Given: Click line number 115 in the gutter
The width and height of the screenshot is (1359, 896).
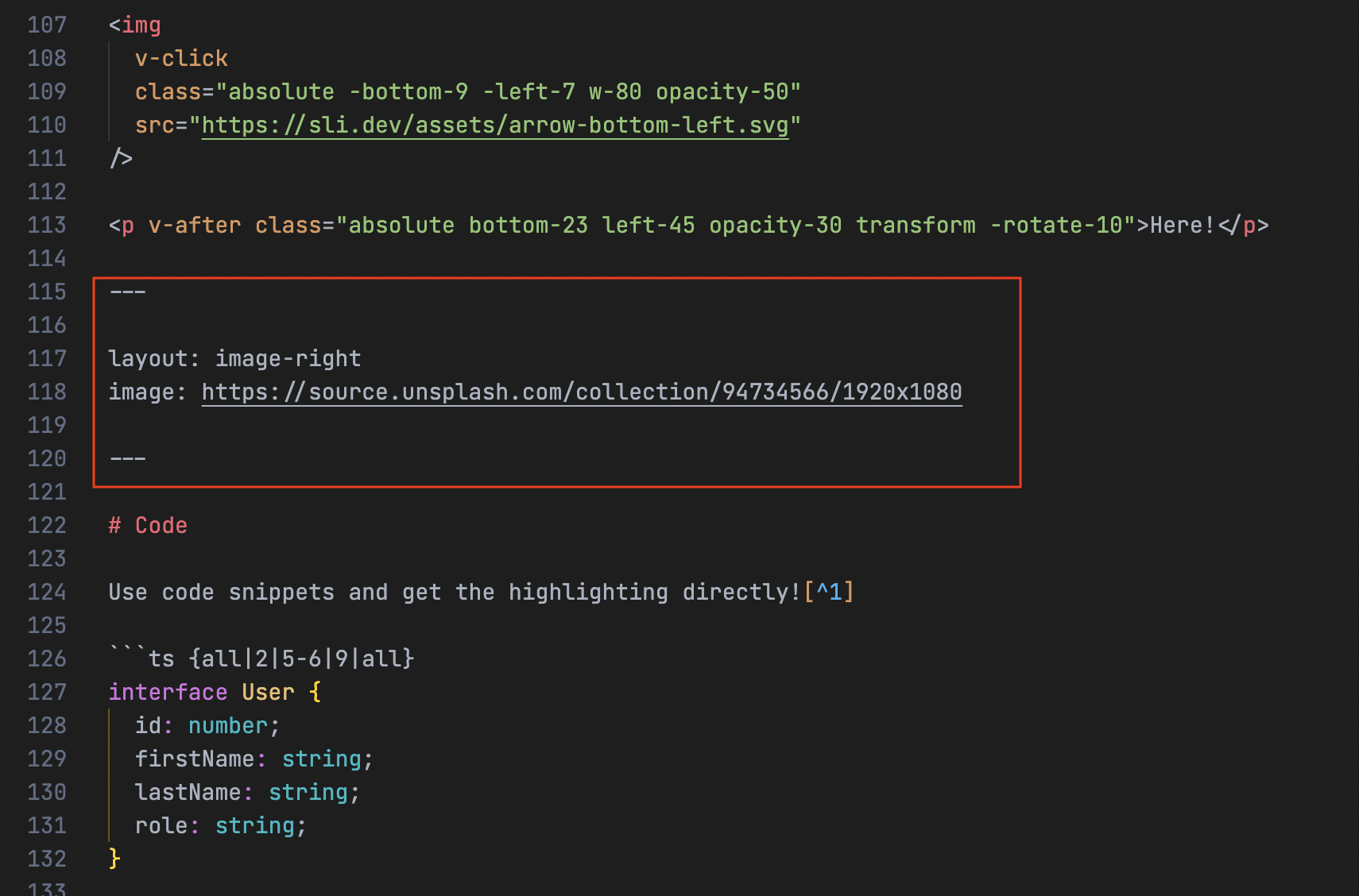Looking at the screenshot, I should pyautogui.click(x=47, y=292).
